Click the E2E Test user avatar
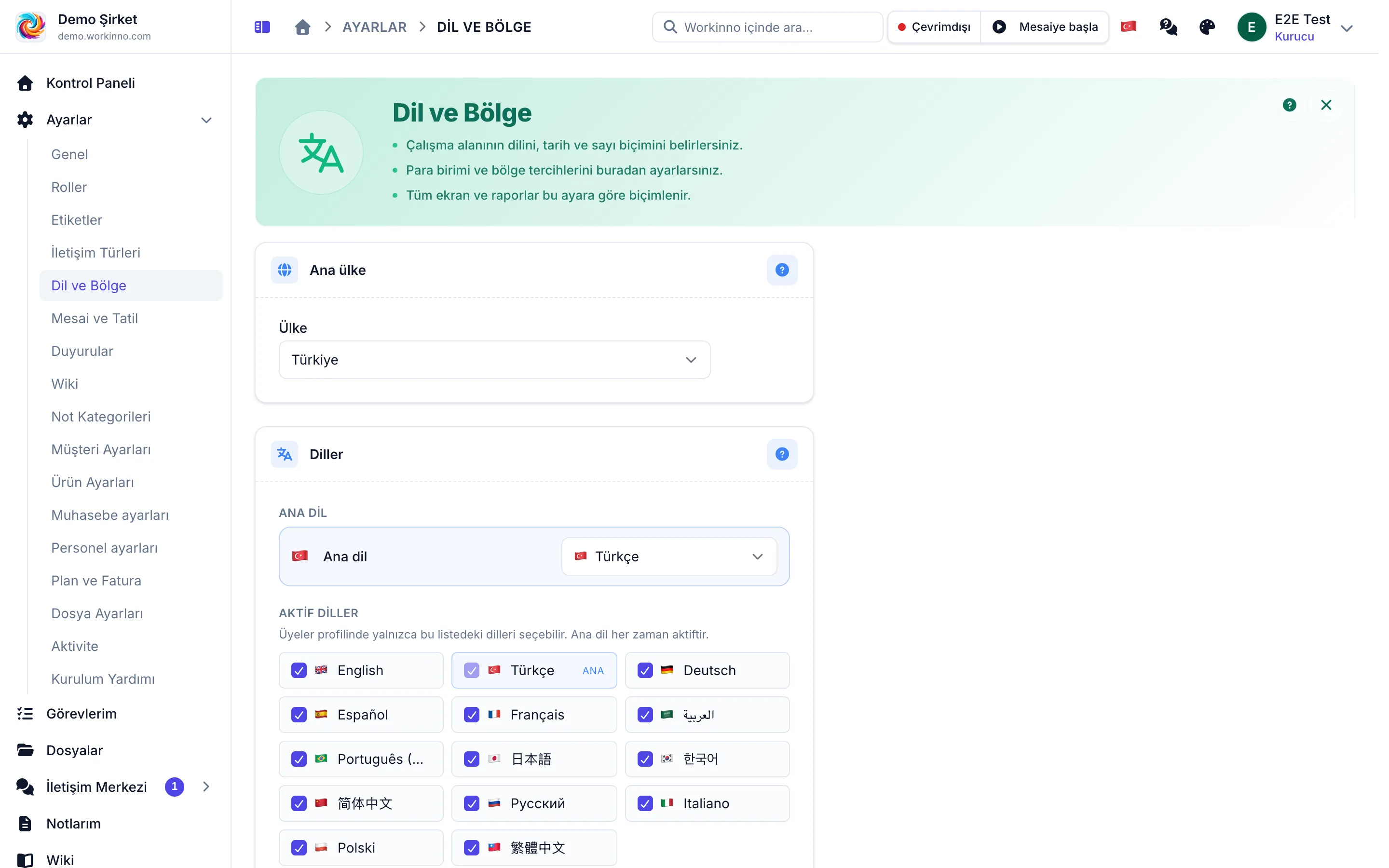The width and height of the screenshot is (1389, 868). point(1251,27)
